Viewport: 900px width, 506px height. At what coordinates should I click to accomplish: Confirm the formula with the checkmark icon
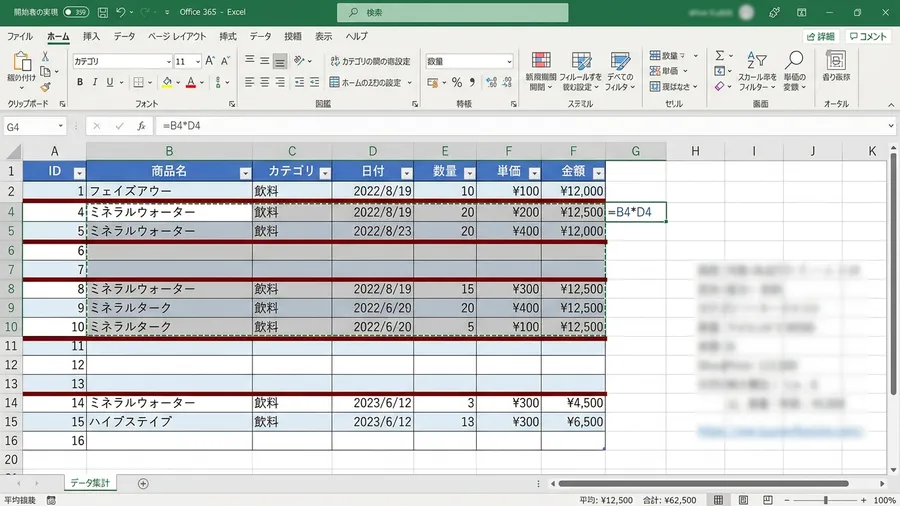click(119, 126)
